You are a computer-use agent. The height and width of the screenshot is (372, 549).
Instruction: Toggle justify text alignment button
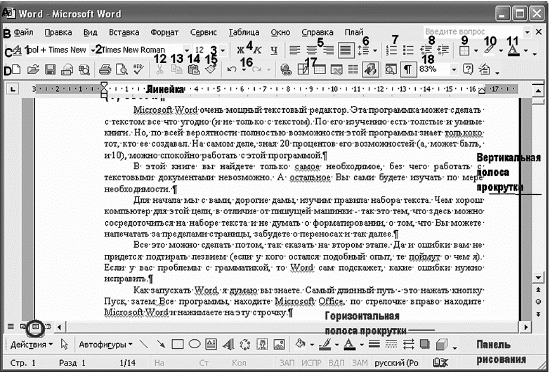coord(346,50)
